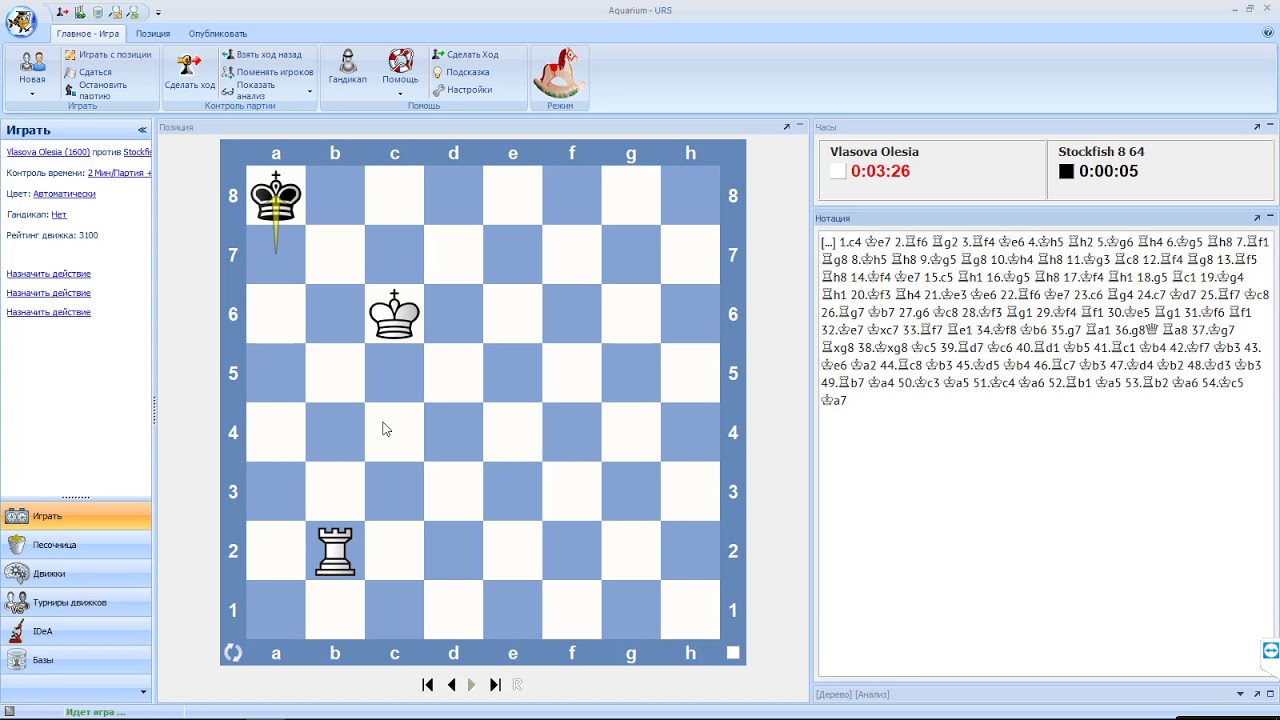The width and height of the screenshot is (1280, 720).
Task: Click the Гандикап Нет link
Action: click(59, 215)
